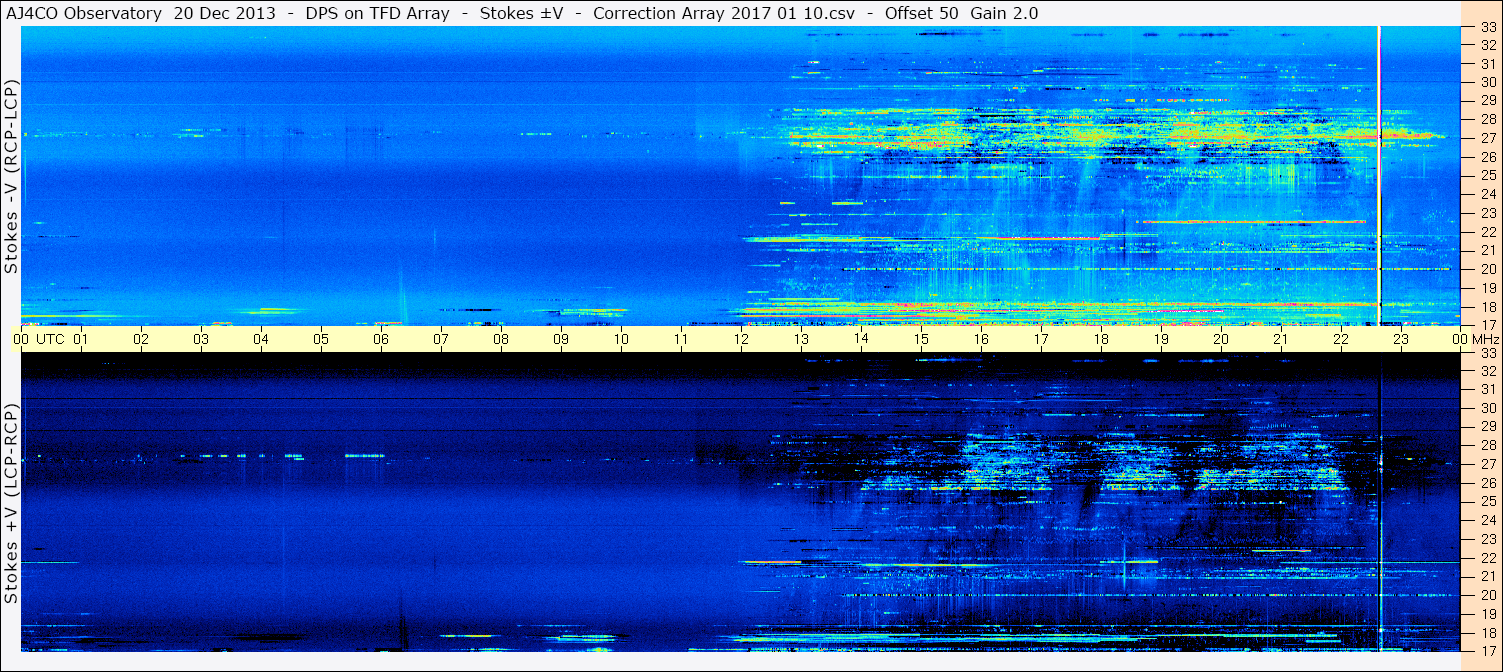Click the 29 MHz tick of the Stokes +V panel
Image resolution: width=1503 pixels, height=672 pixels.
[x=1487, y=427]
